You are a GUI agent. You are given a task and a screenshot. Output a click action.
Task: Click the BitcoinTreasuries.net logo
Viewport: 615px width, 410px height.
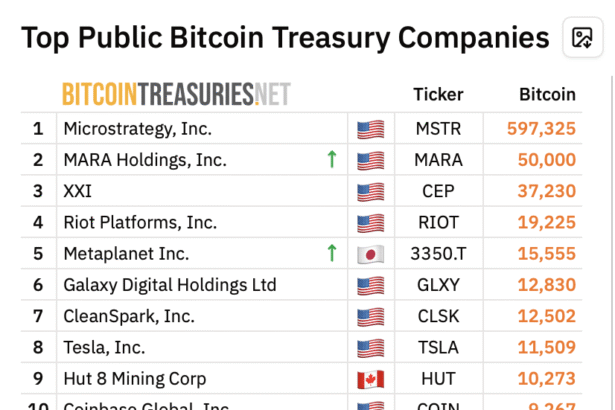(176, 94)
